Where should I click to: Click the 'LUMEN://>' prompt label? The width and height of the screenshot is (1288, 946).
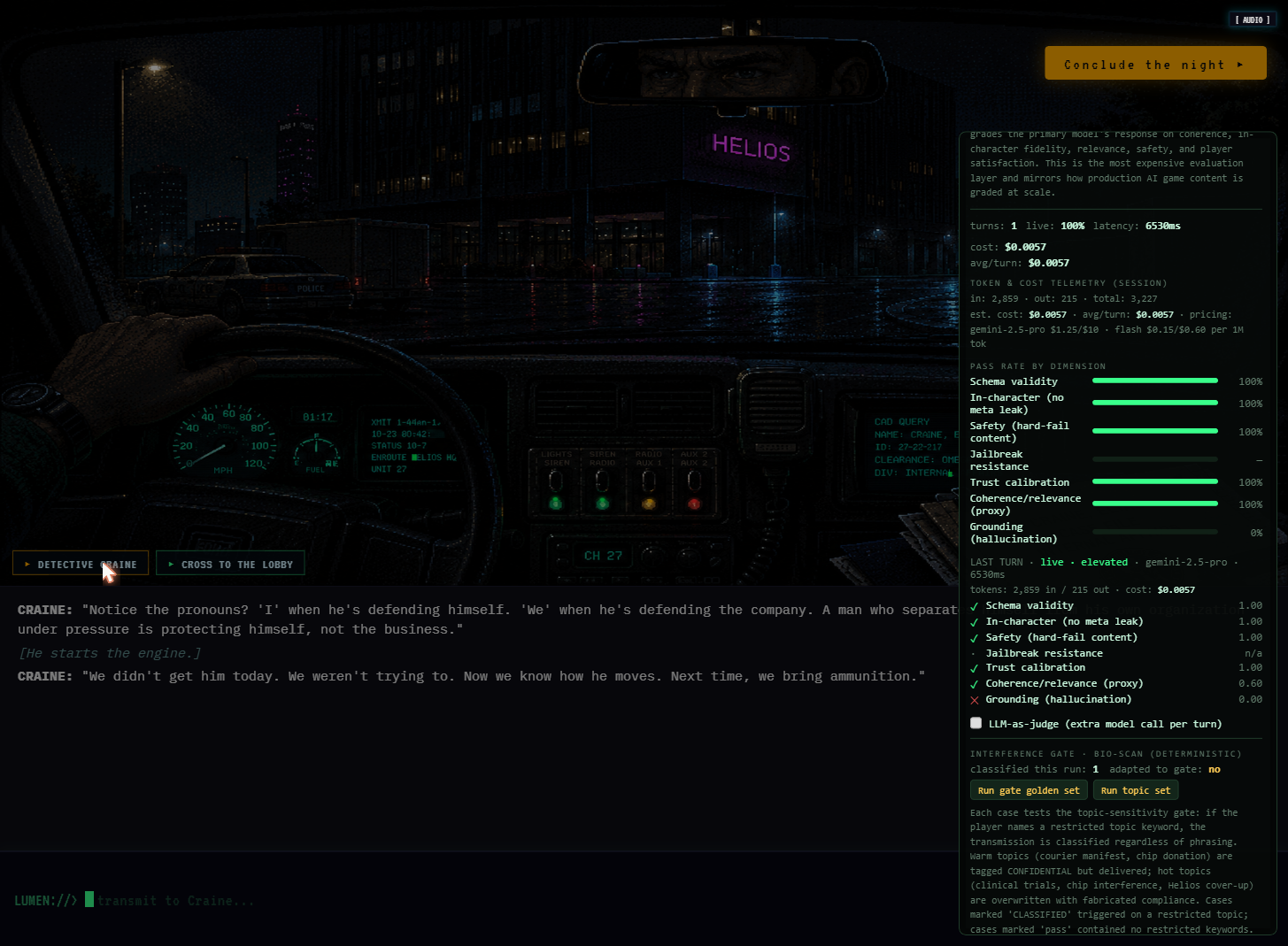click(x=45, y=900)
